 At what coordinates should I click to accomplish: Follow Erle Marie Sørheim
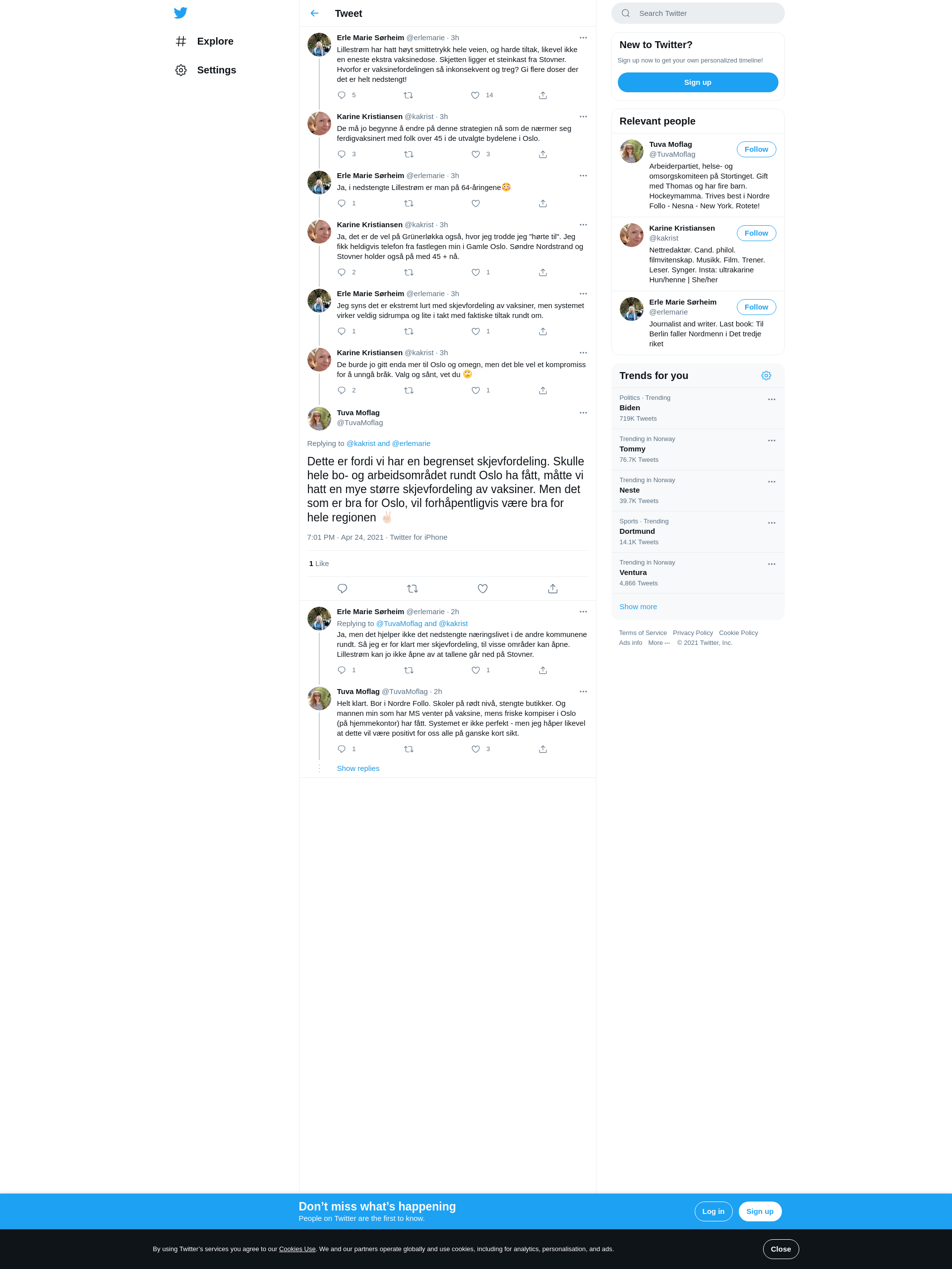[x=756, y=307]
